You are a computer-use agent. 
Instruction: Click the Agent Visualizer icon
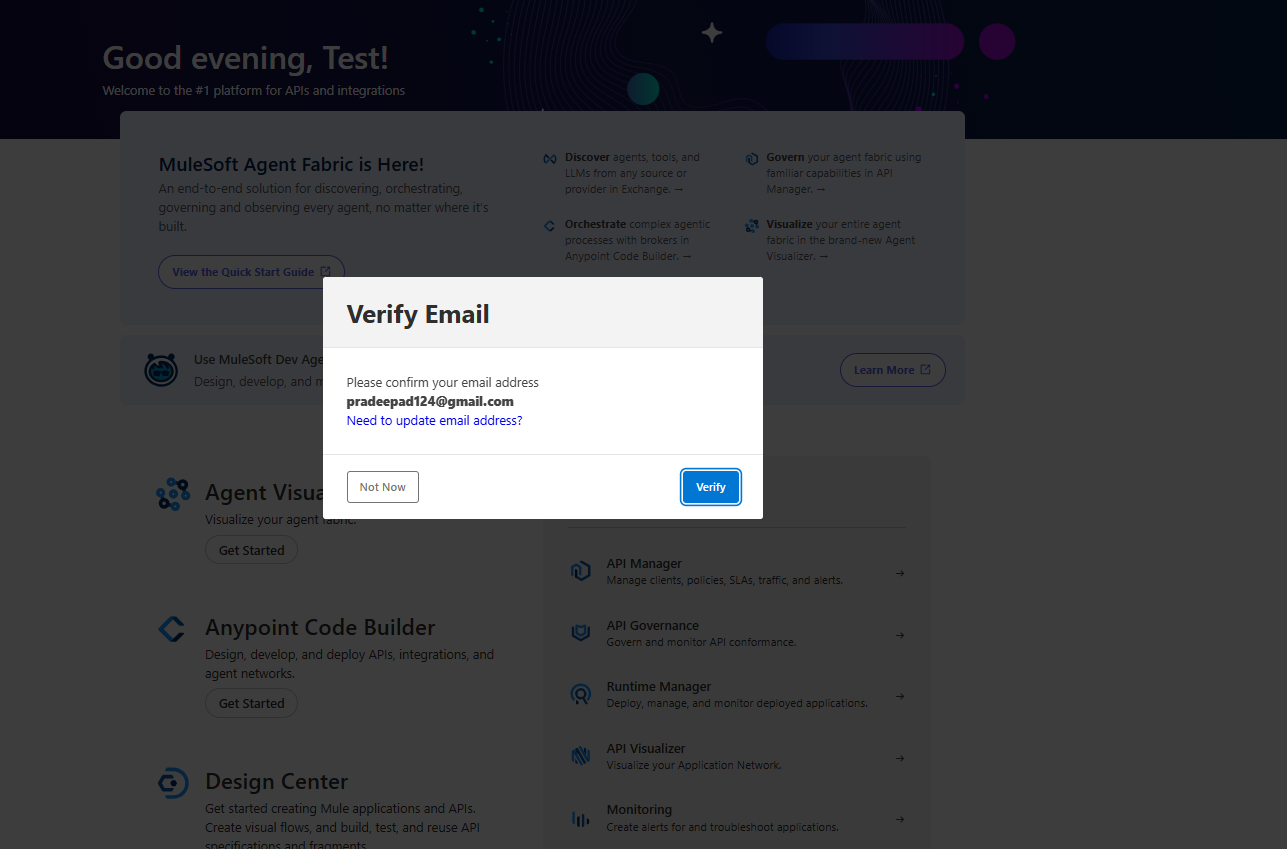coord(173,494)
